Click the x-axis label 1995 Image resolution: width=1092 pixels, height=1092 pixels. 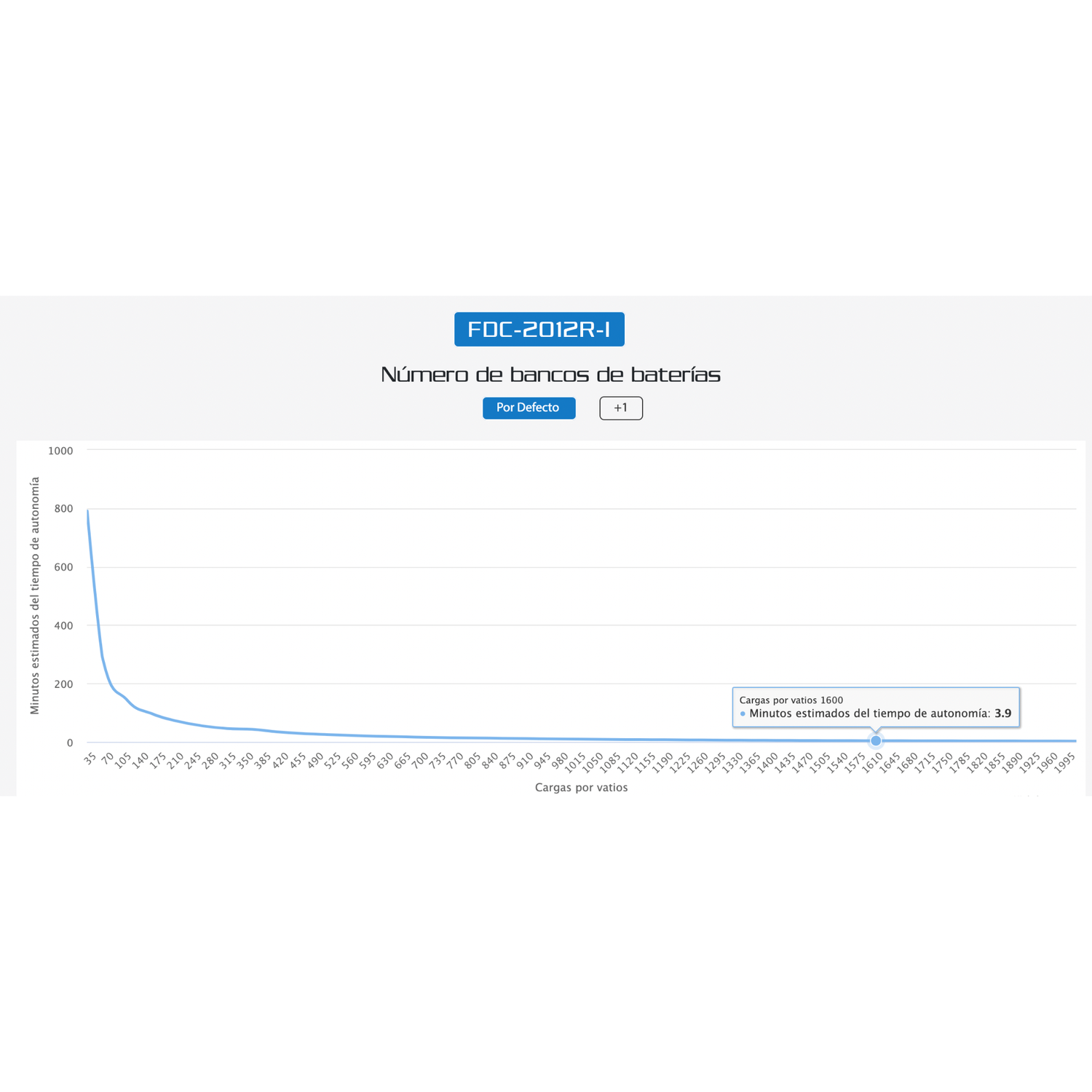(x=1064, y=762)
